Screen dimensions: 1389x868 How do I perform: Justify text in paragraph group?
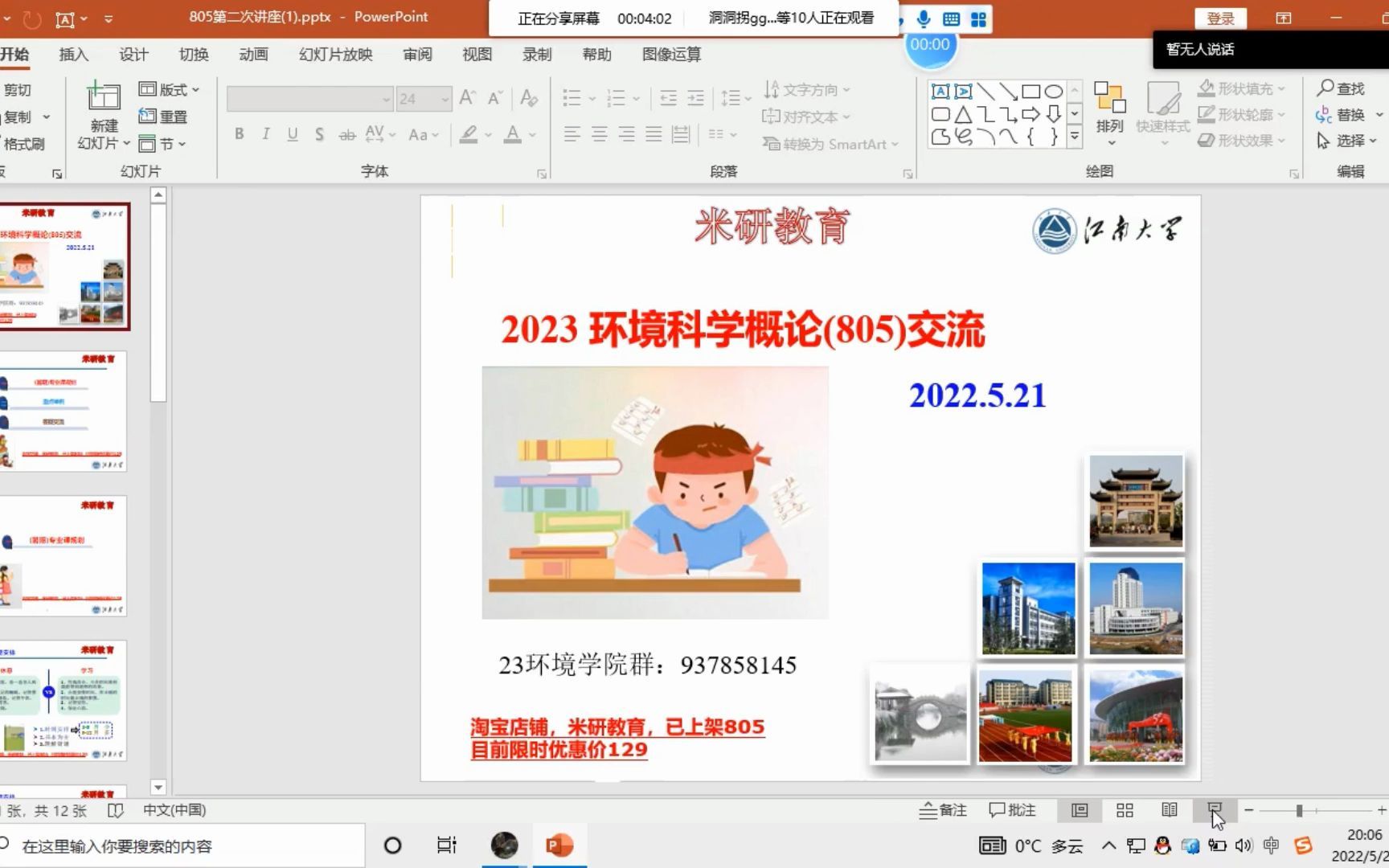pos(654,134)
